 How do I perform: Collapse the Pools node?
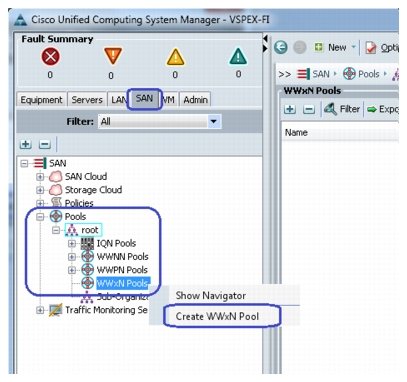pyautogui.click(x=40, y=217)
